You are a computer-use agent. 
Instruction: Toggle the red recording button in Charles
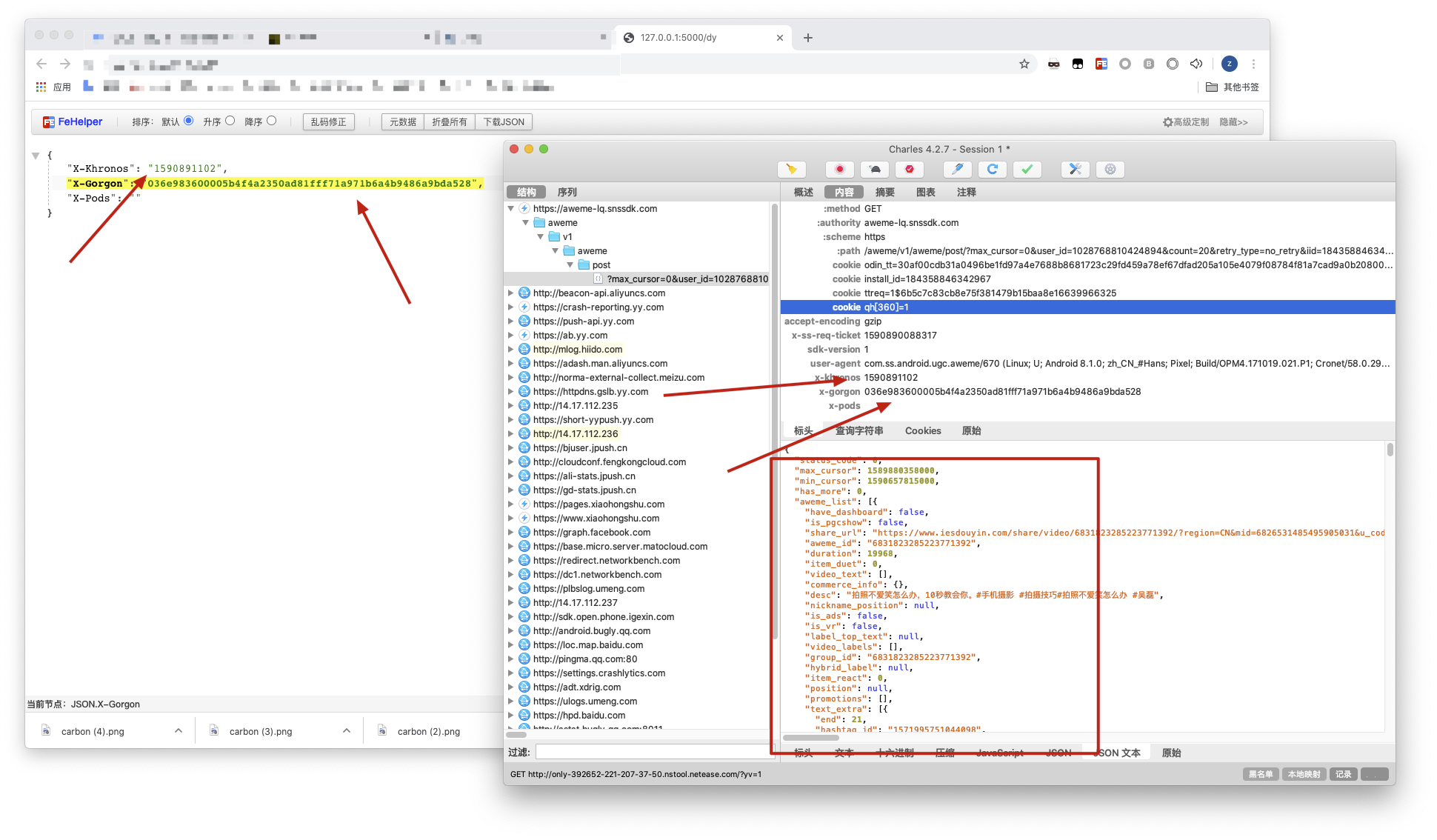[x=839, y=170]
